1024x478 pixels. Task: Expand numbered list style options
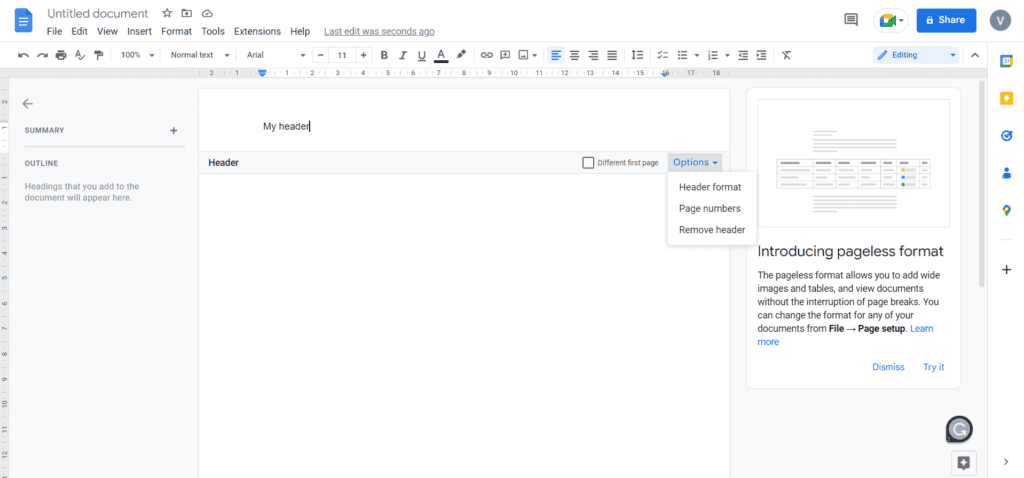point(728,56)
